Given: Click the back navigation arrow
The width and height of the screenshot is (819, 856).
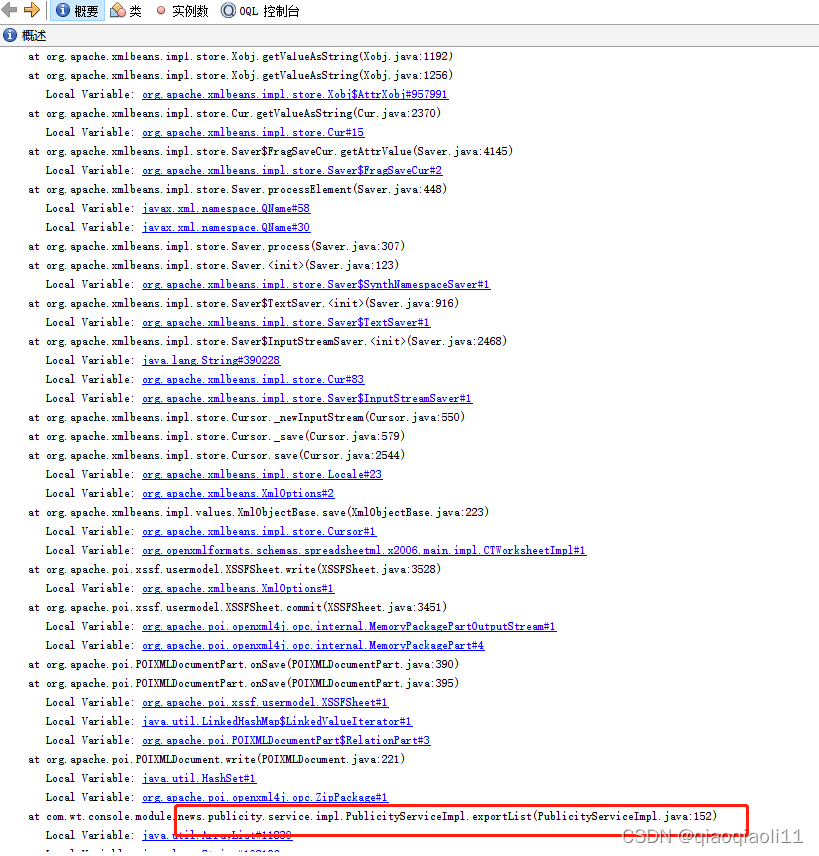Looking at the screenshot, I should tap(9, 9).
